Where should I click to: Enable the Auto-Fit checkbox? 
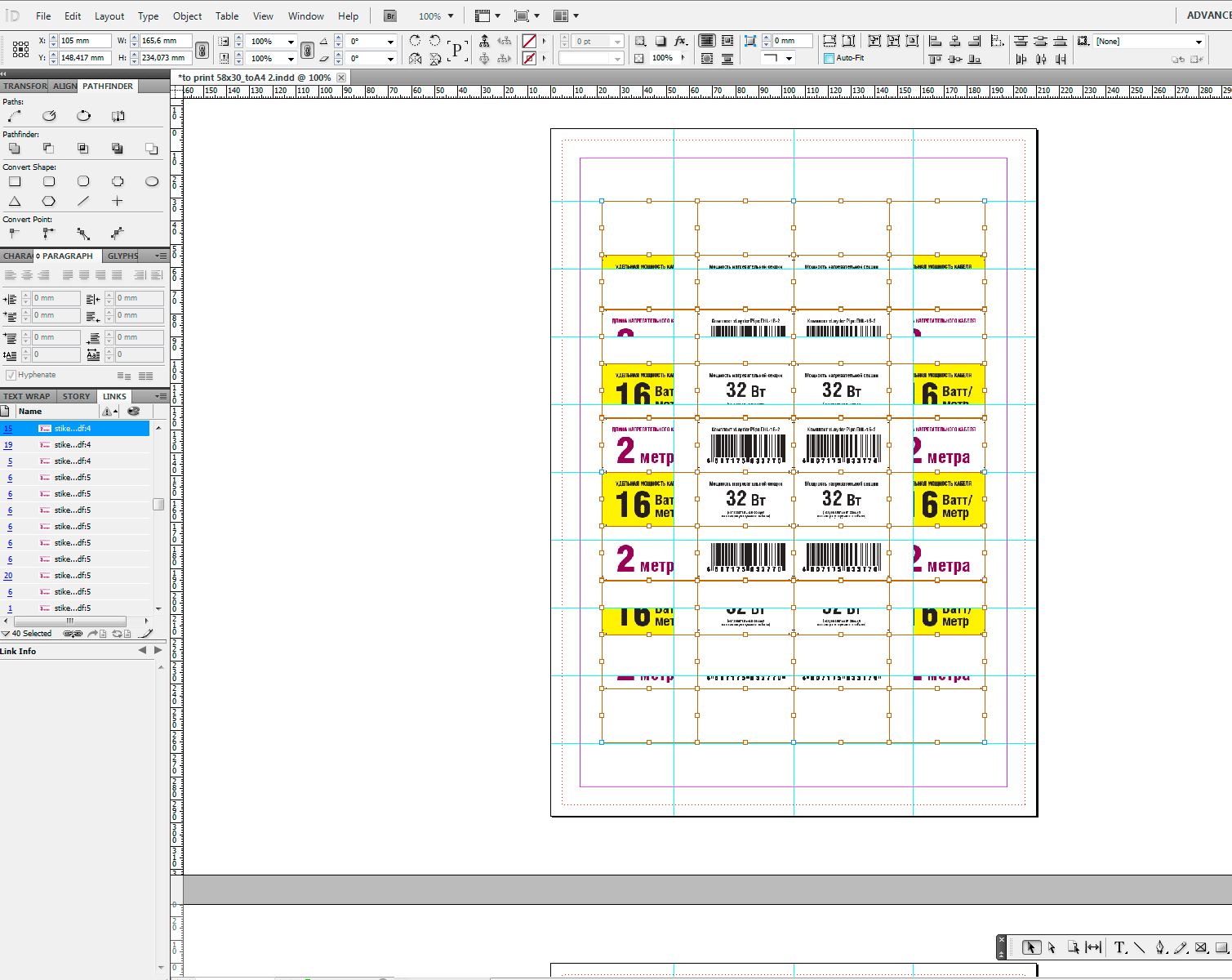[x=829, y=58]
